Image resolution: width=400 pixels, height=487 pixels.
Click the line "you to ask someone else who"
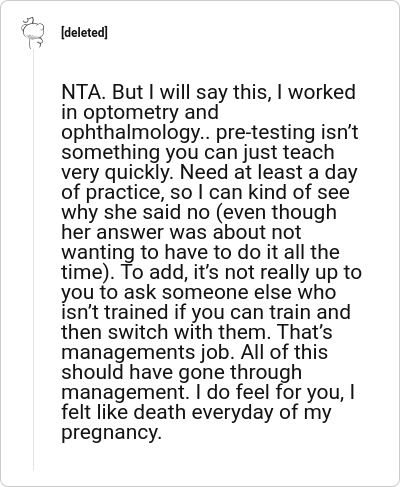click(x=199, y=293)
